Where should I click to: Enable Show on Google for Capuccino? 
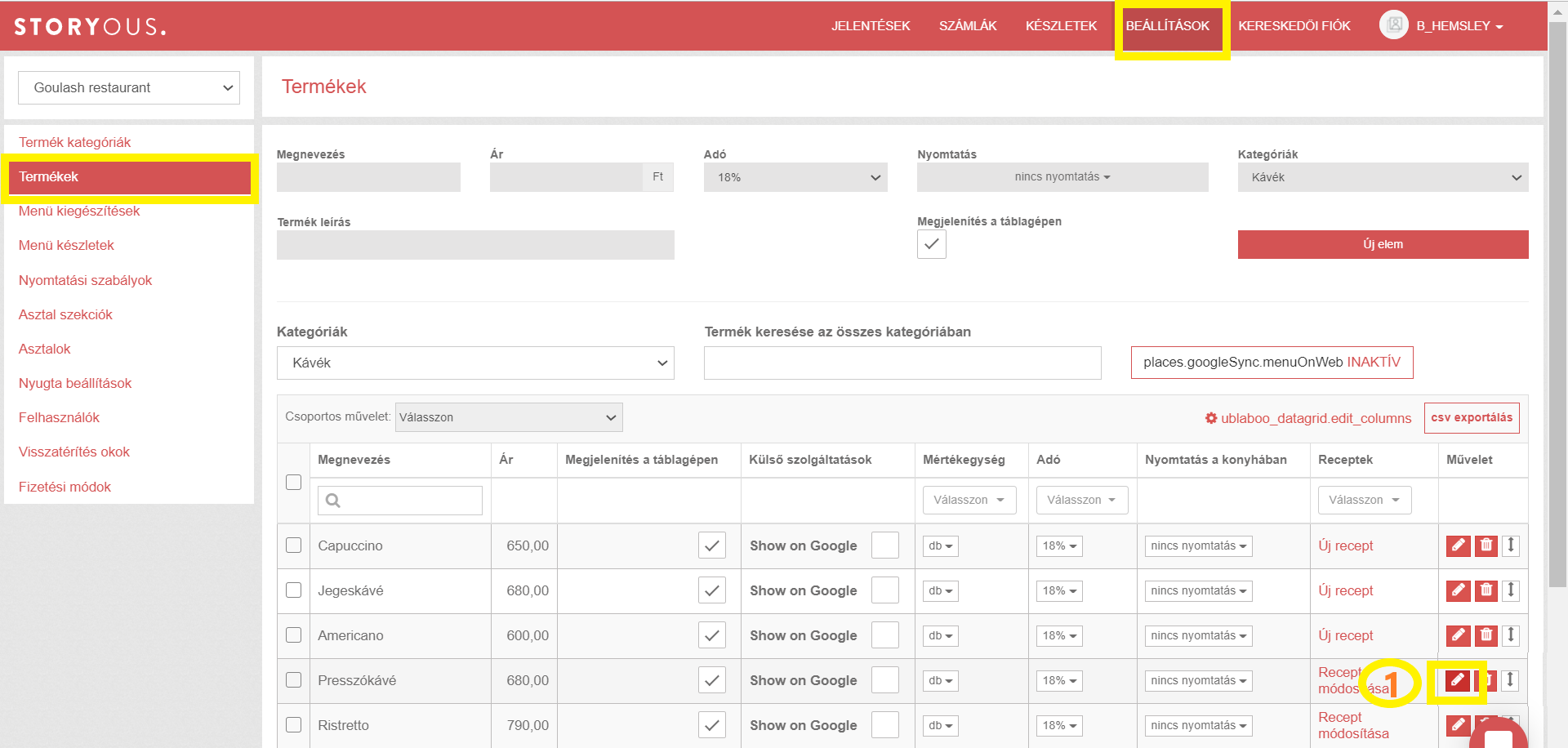pos(885,545)
